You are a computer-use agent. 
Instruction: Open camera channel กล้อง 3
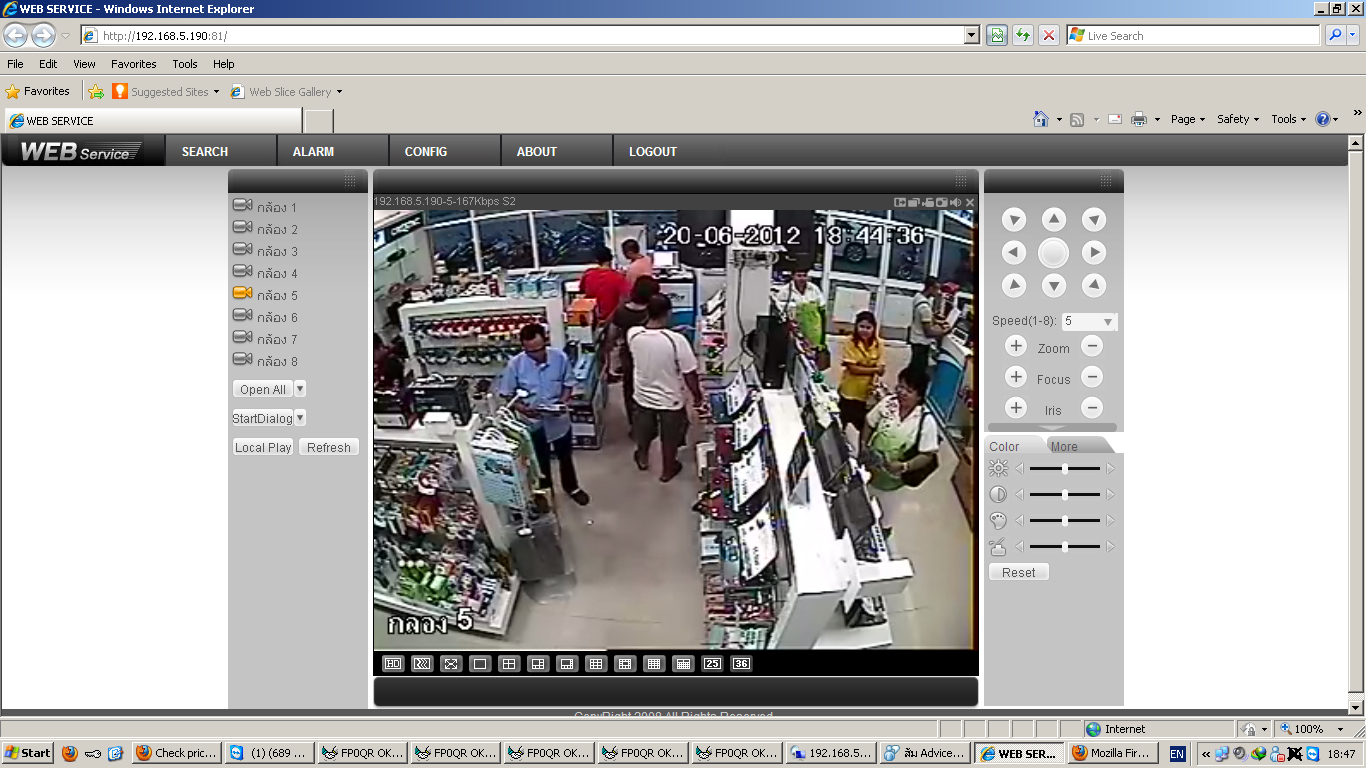(265, 251)
